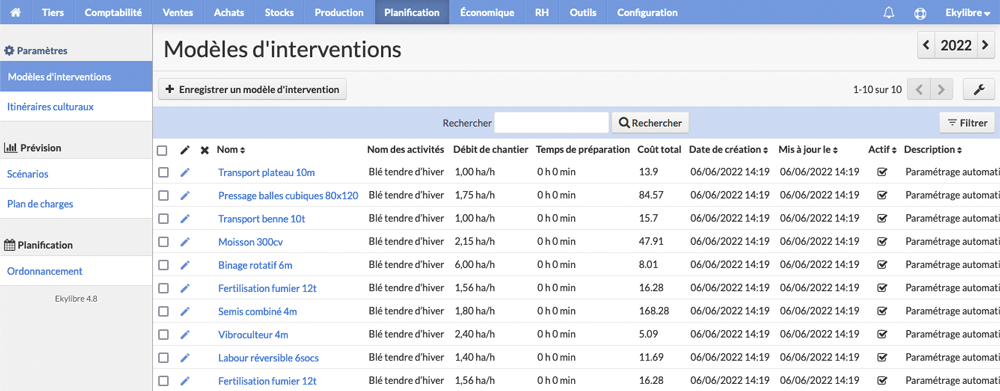Edit Transport plateau 10m with pencil
Image resolution: width=1000 pixels, height=391 pixels.
(x=185, y=172)
